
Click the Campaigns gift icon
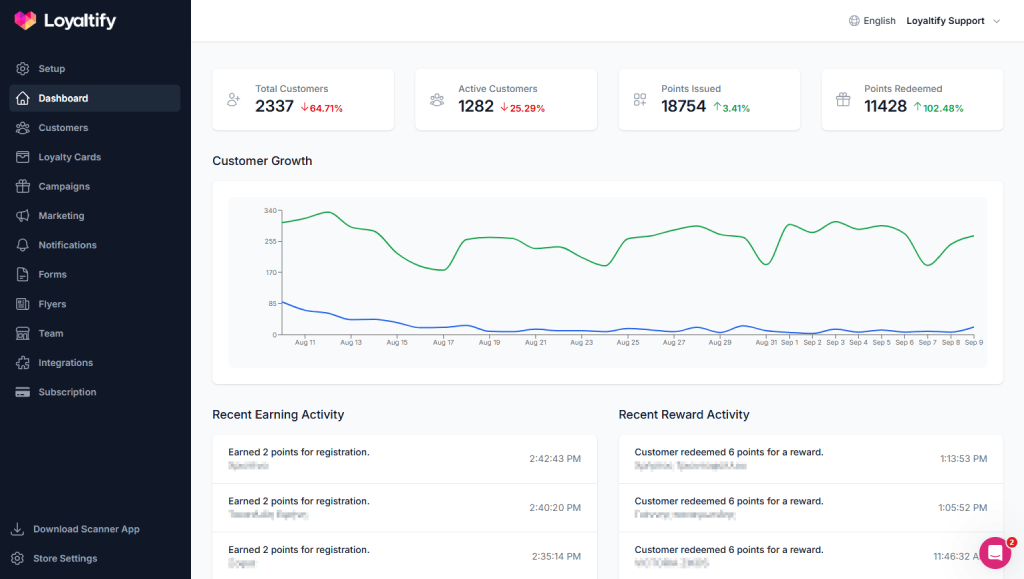21,186
